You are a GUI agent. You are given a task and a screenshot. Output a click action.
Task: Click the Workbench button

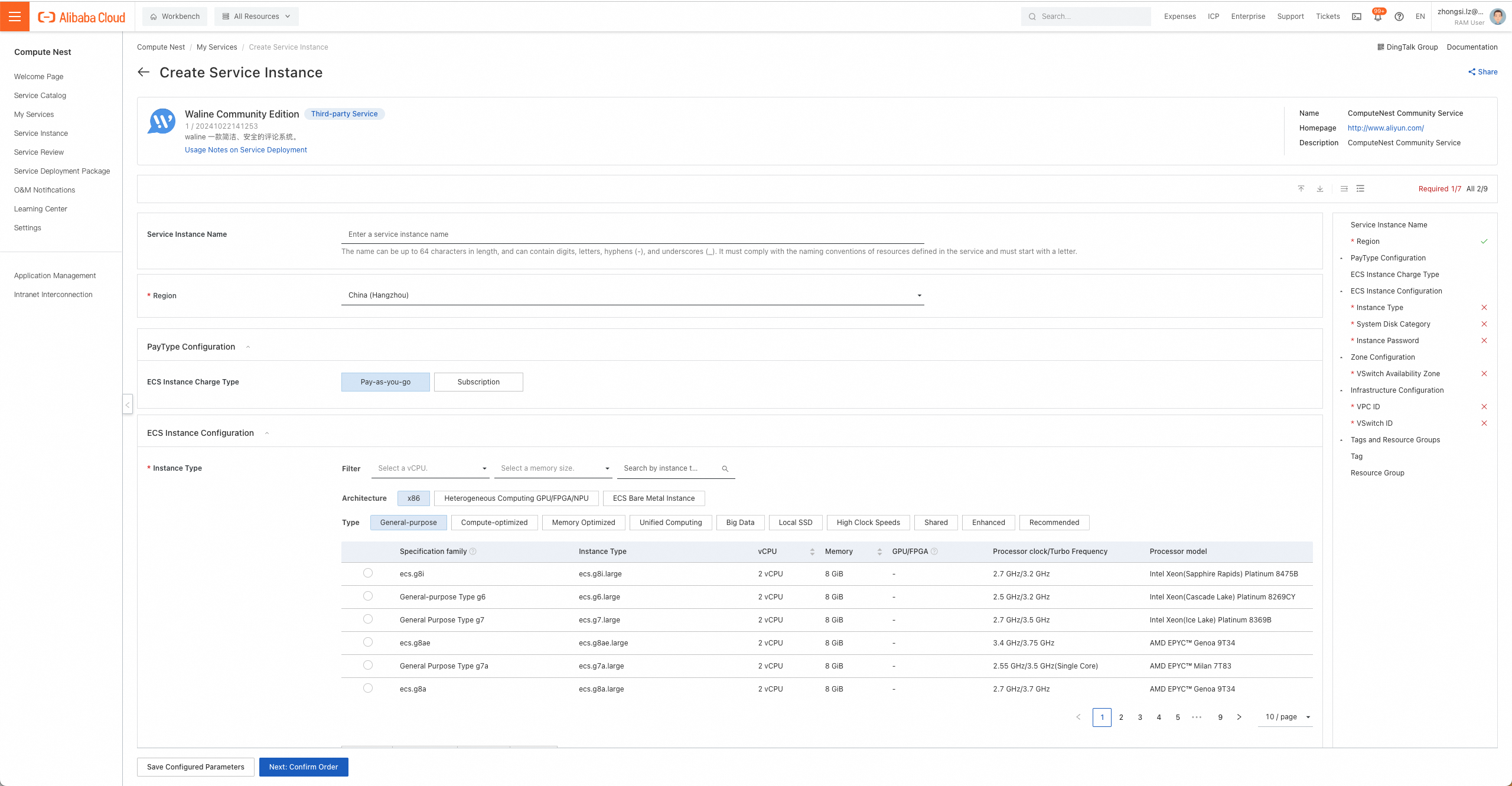coord(175,17)
